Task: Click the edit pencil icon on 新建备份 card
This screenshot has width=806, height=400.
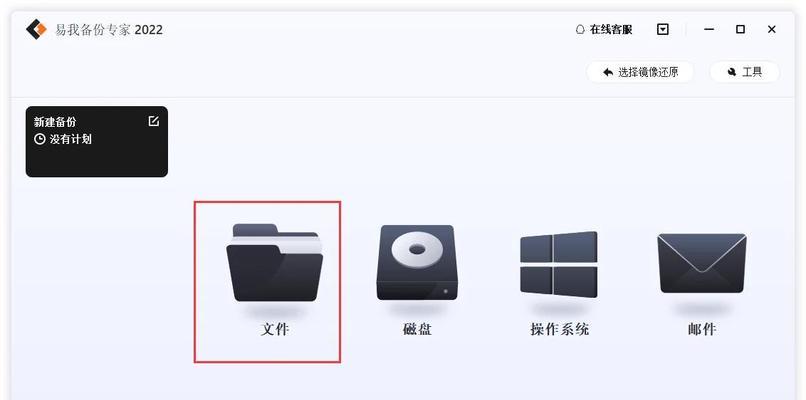Action: click(153, 121)
